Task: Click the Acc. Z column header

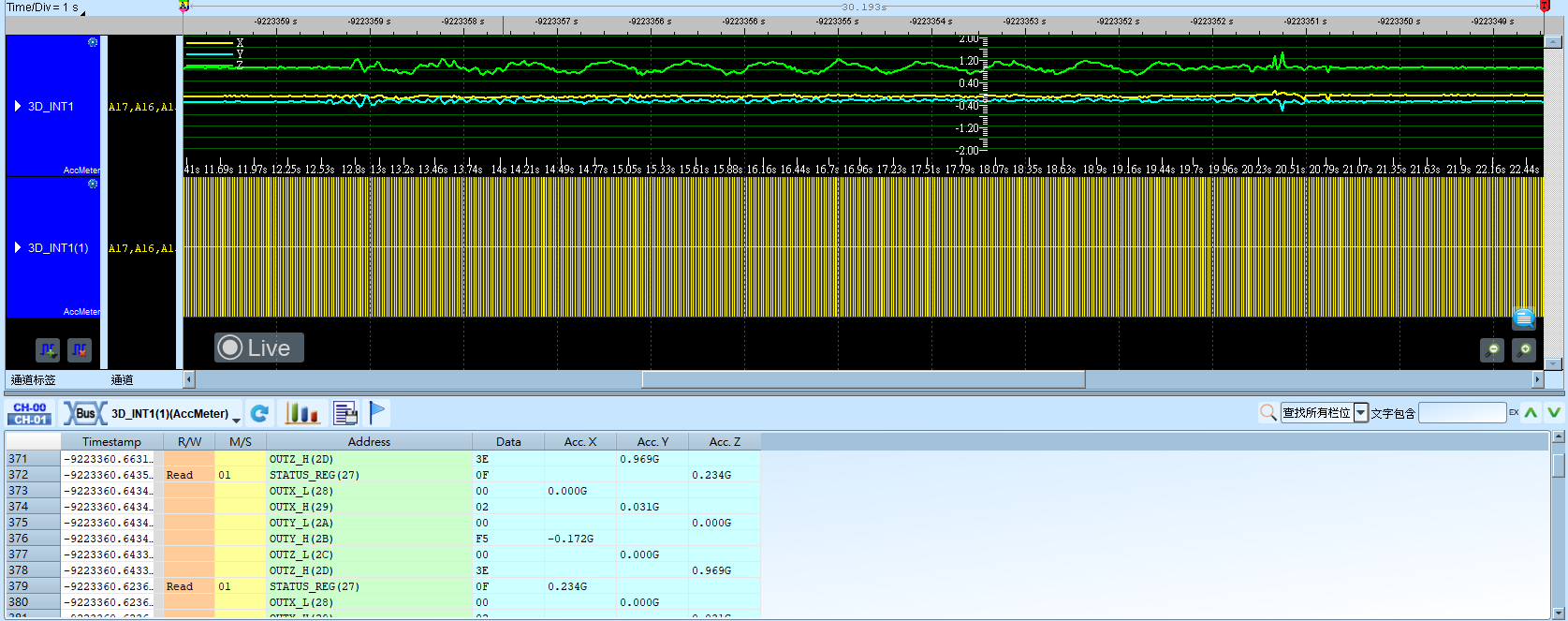Action: point(725,441)
